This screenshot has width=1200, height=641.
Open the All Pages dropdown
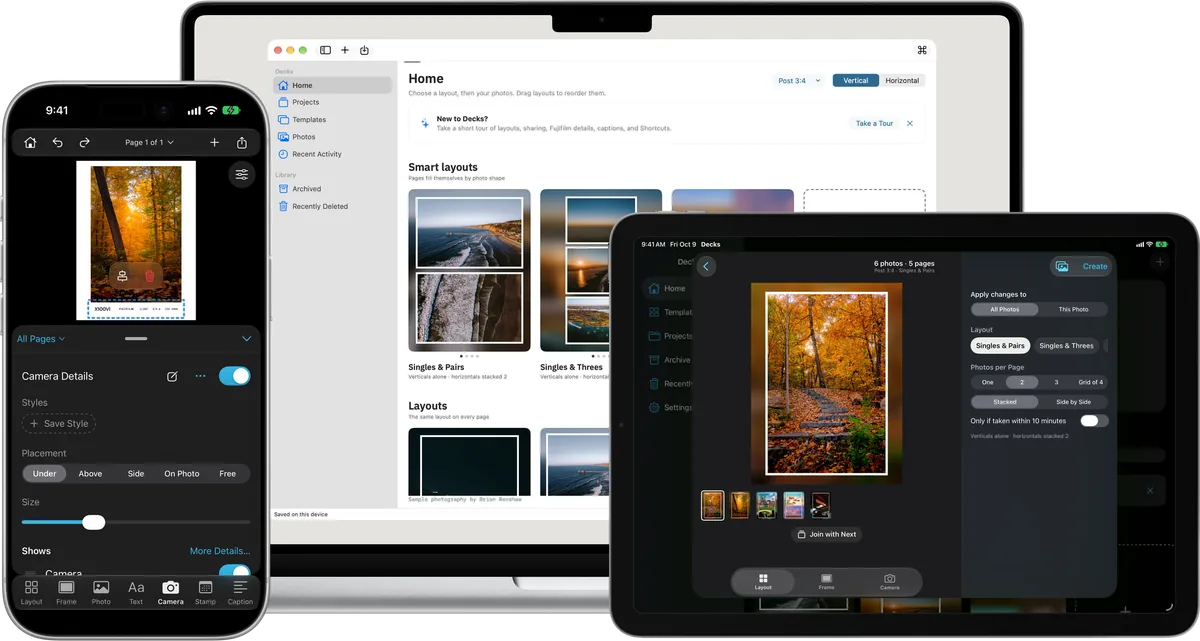[x=40, y=339]
